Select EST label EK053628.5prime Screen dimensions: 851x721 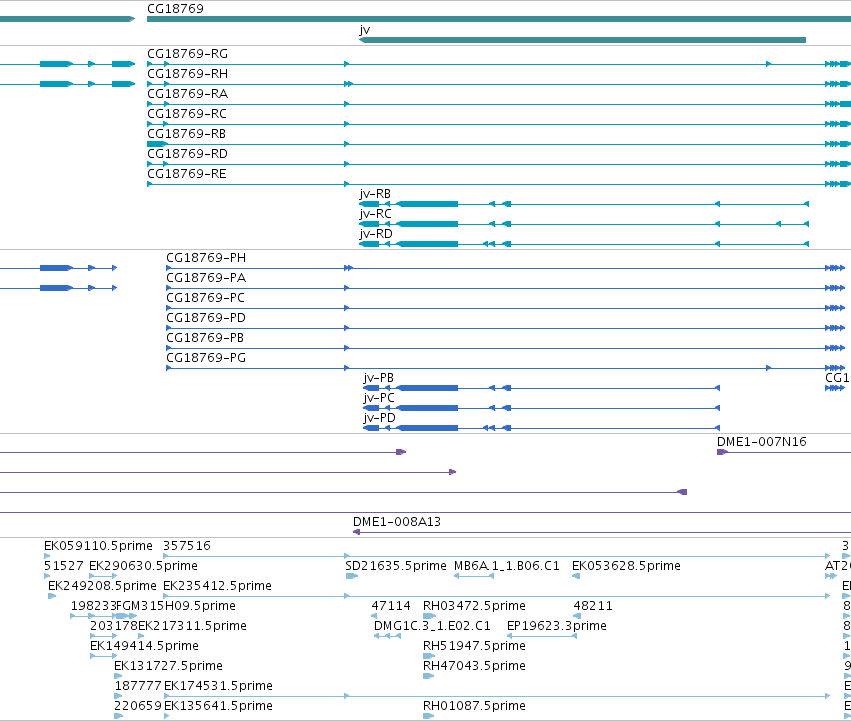click(626, 566)
